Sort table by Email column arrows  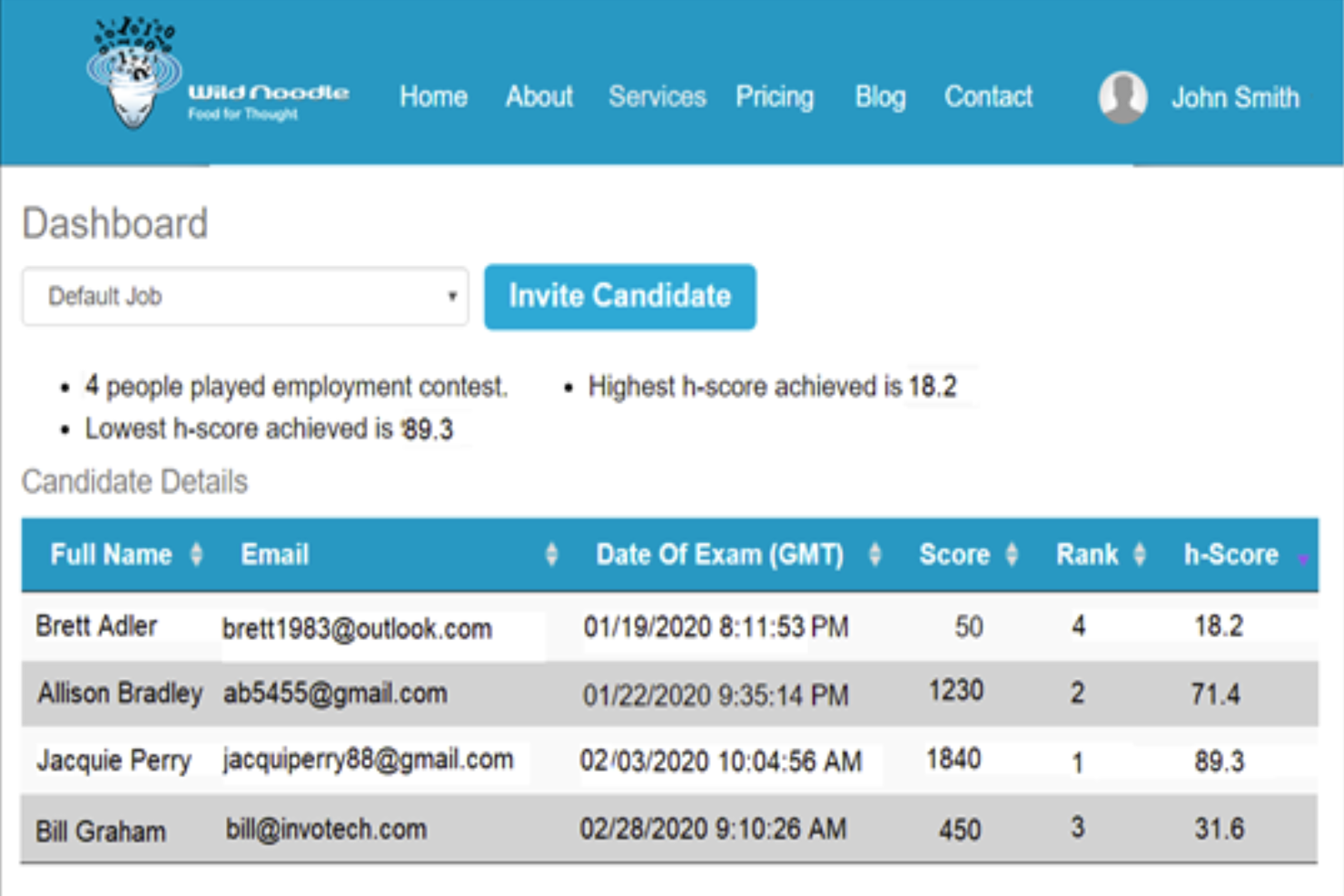(551, 555)
